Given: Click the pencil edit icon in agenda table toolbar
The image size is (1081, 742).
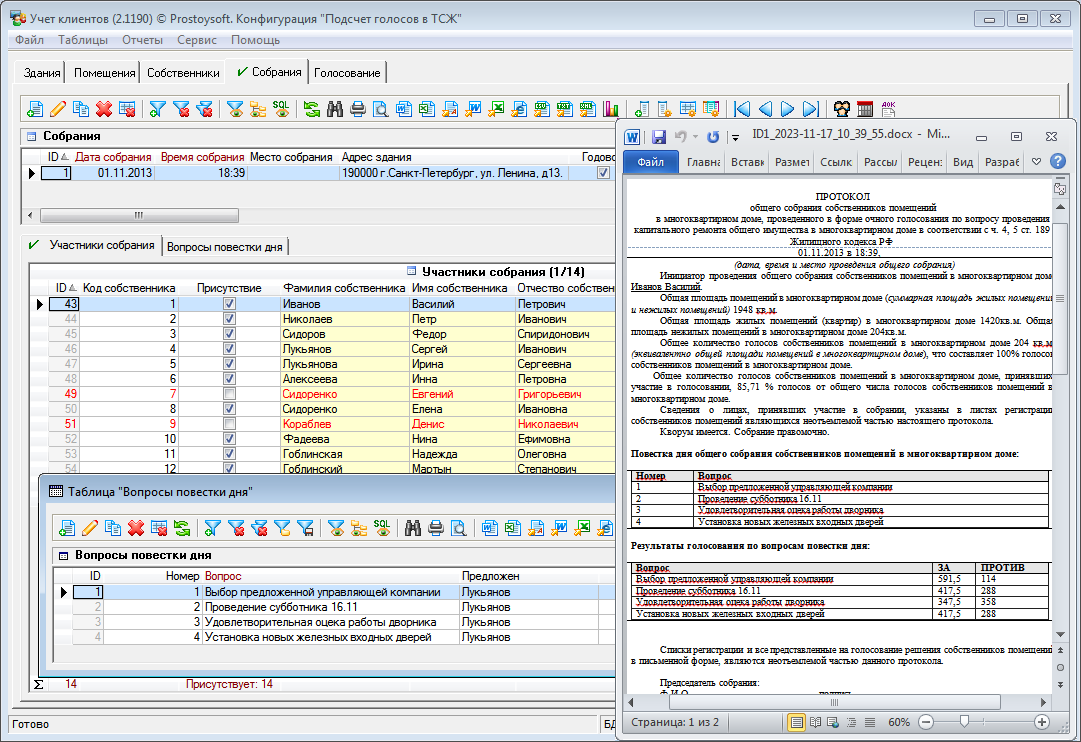Looking at the screenshot, I should pos(90,528).
